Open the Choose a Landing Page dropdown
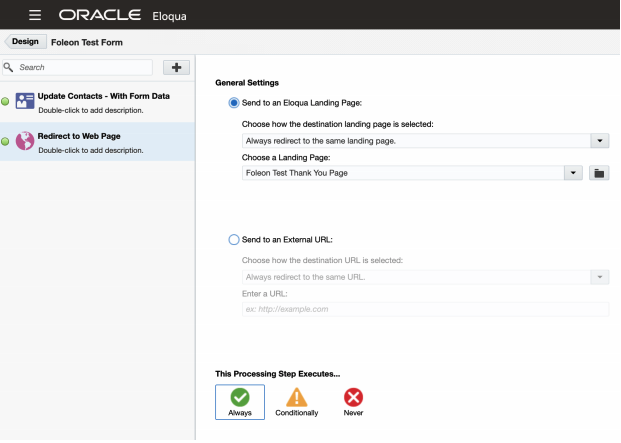The width and height of the screenshot is (621, 443). (573, 173)
